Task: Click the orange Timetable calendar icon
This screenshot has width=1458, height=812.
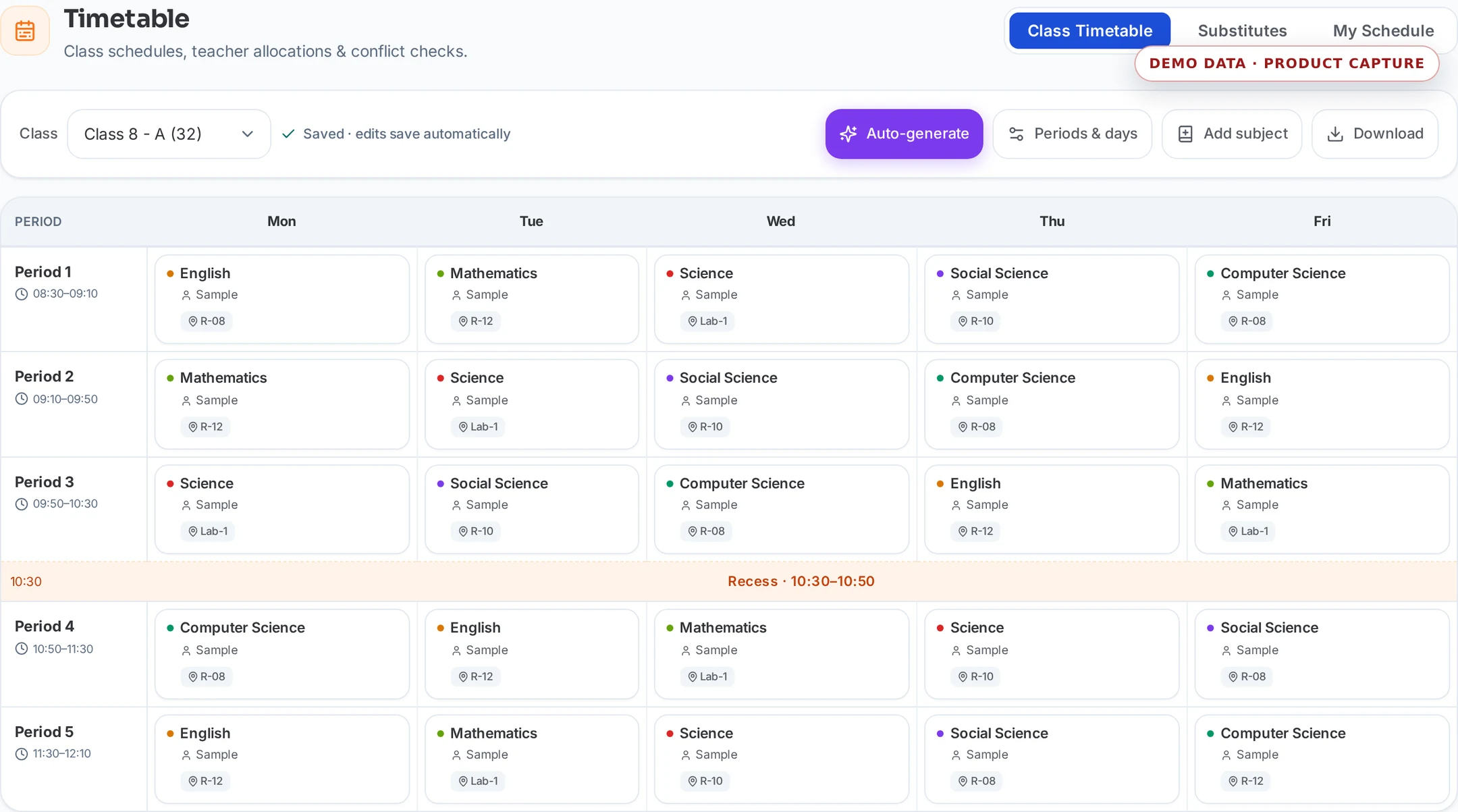Action: (25, 31)
